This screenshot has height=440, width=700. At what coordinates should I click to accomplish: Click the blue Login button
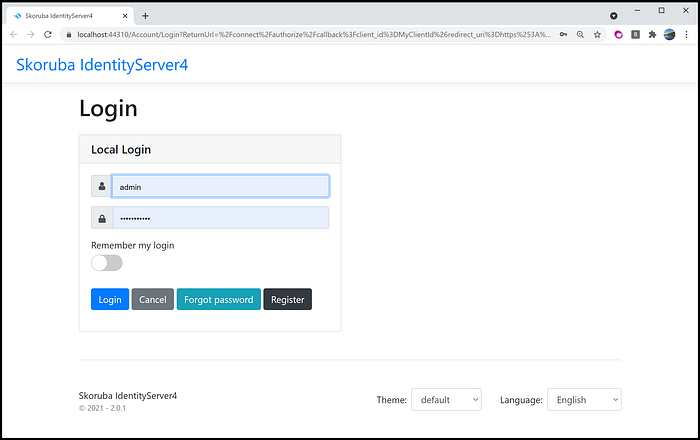110,299
